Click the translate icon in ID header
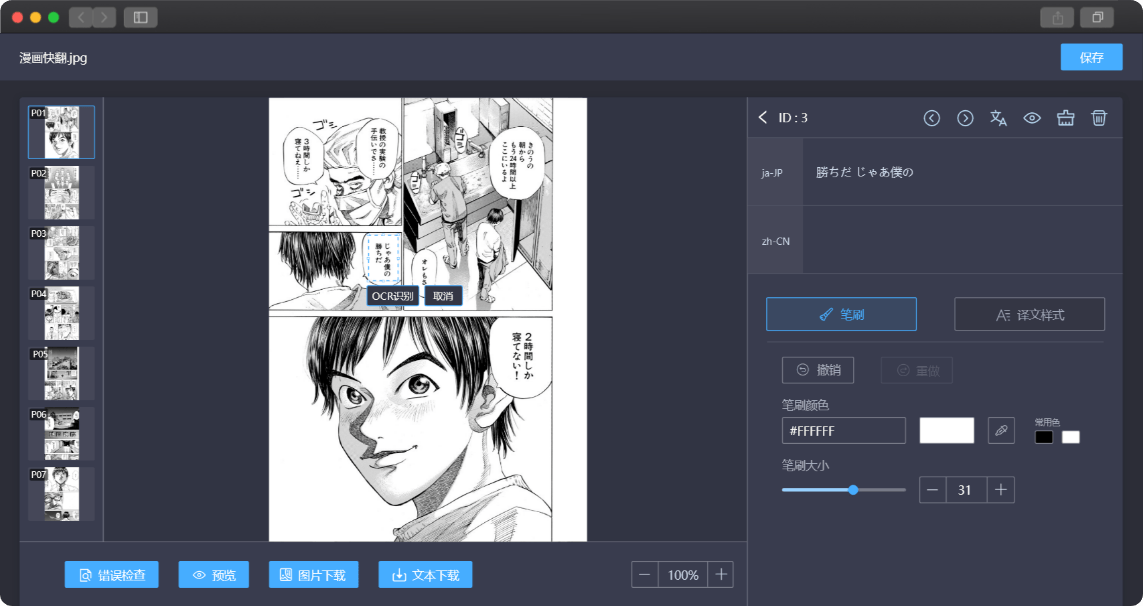1143x606 pixels. 998,118
